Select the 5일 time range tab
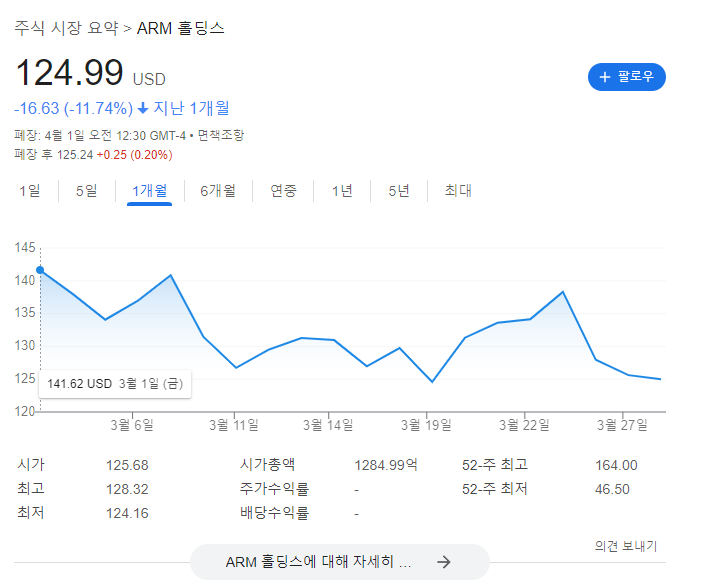711x585 pixels. tap(87, 191)
